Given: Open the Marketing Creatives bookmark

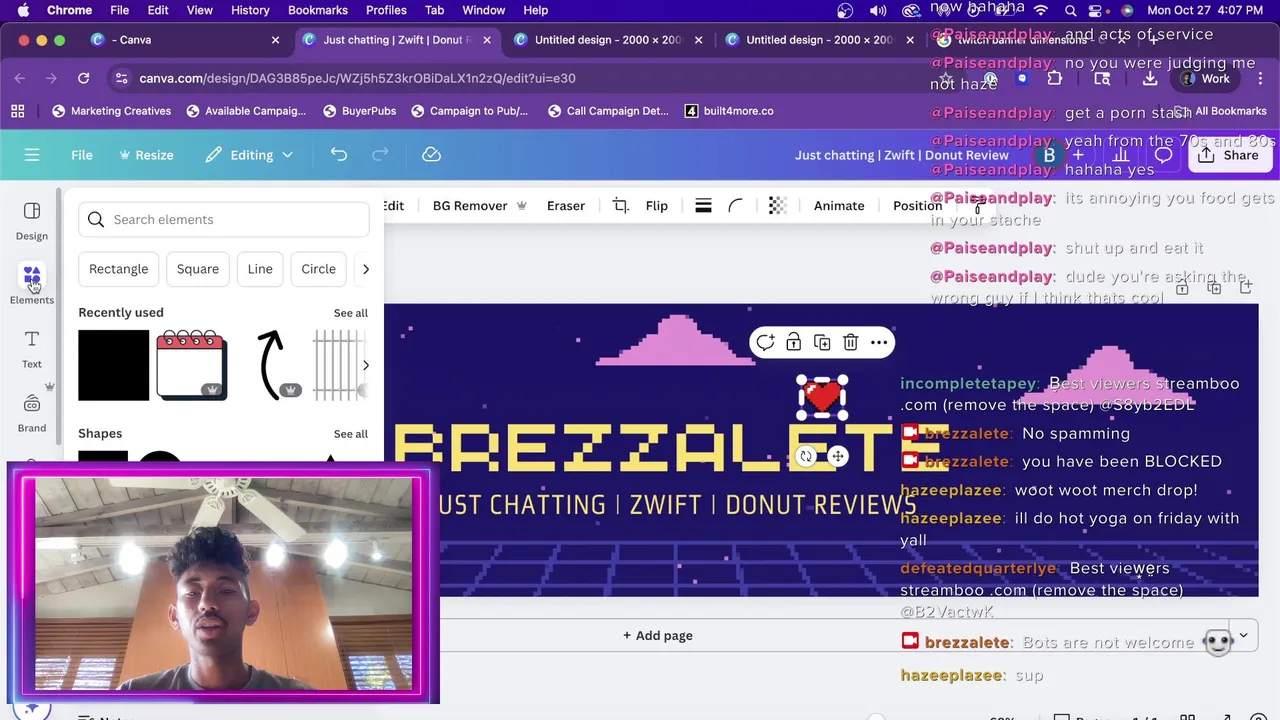Looking at the screenshot, I should 111,111.
